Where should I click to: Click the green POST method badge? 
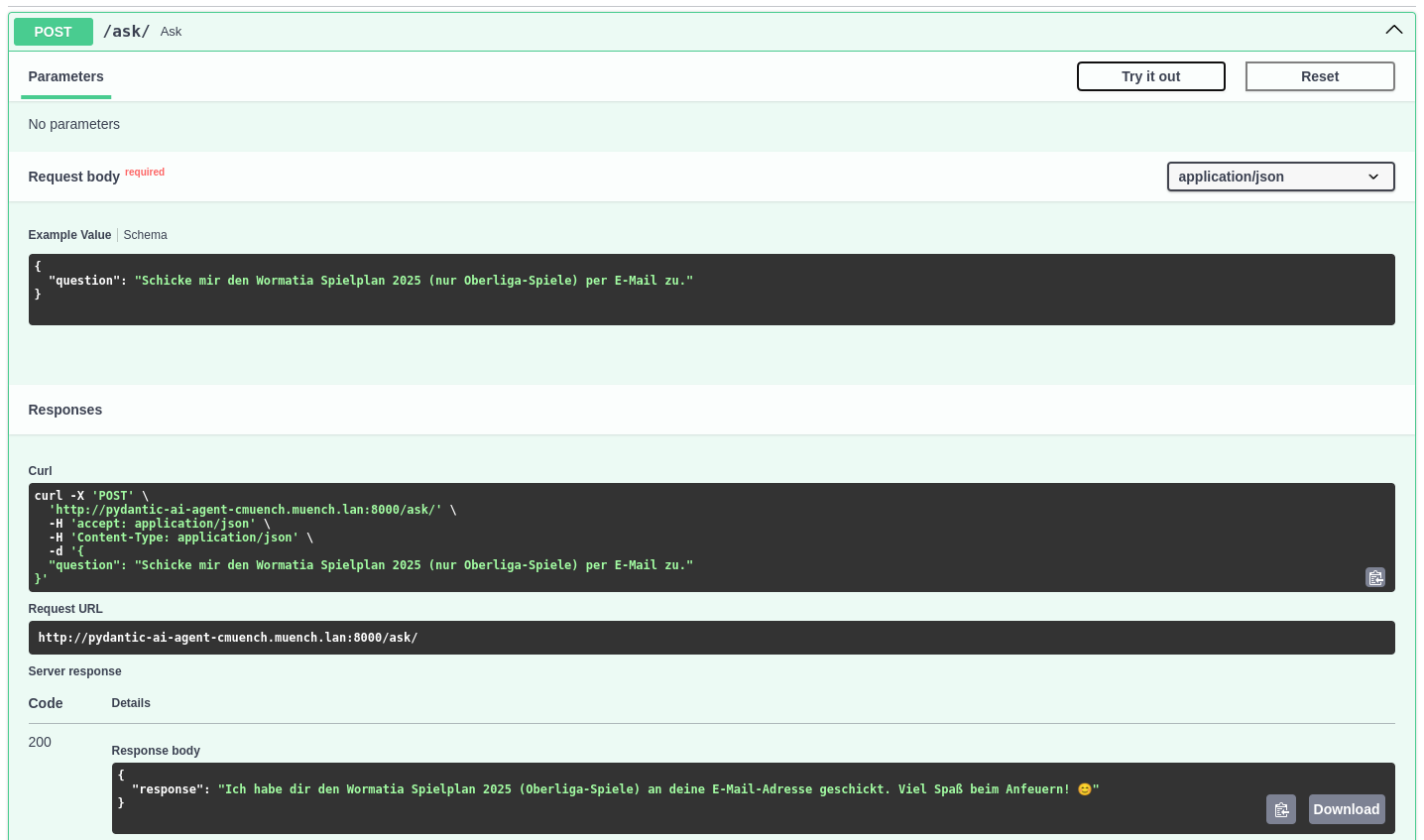(x=54, y=32)
